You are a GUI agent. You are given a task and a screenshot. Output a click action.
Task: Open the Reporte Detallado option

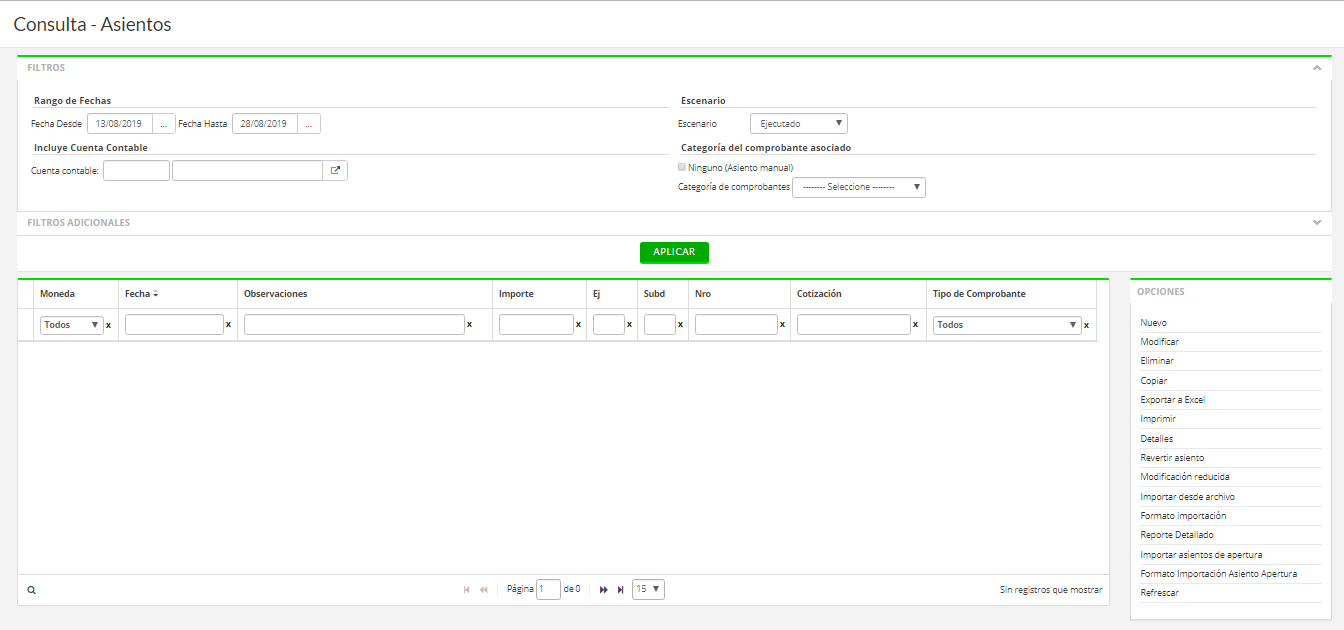point(1179,535)
